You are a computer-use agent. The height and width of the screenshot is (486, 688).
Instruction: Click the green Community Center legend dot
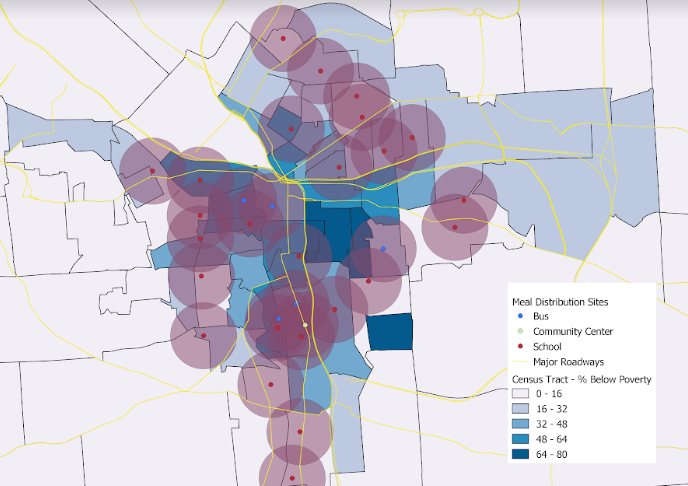point(520,331)
